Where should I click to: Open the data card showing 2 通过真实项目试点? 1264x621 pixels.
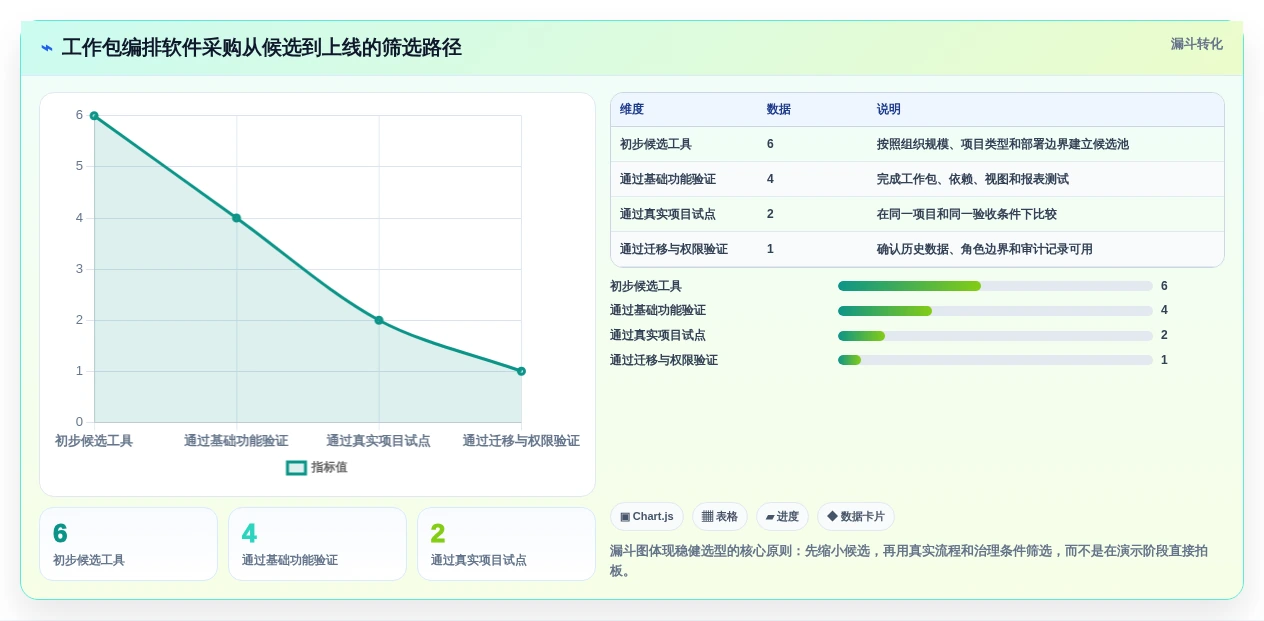pyautogui.click(x=506, y=544)
